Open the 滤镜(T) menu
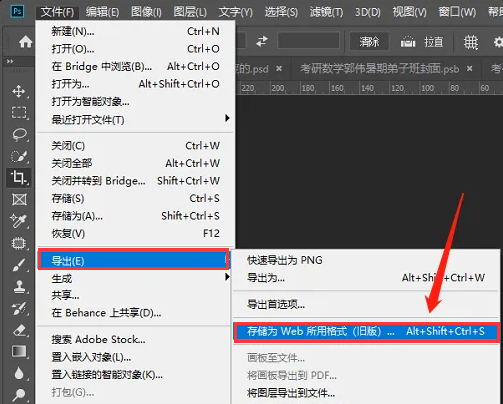The image size is (503, 404). pyautogui.click(x=326, y=12)
